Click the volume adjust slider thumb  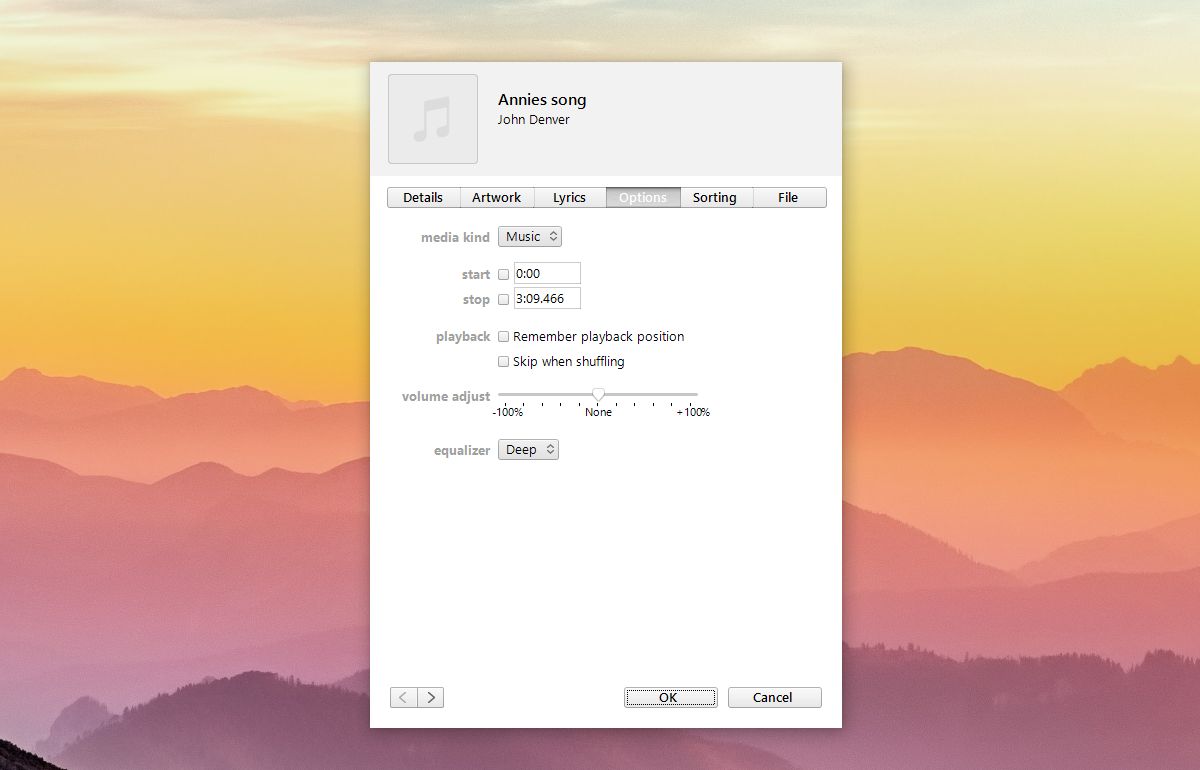pyautogui.click(x=598, y=395)
